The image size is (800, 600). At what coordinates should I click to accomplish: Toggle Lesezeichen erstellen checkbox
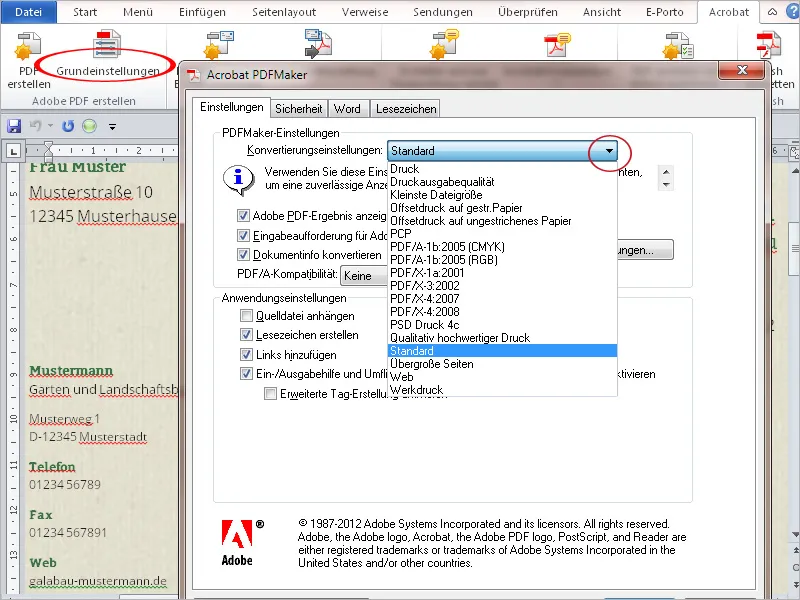[x=246, y=335]
